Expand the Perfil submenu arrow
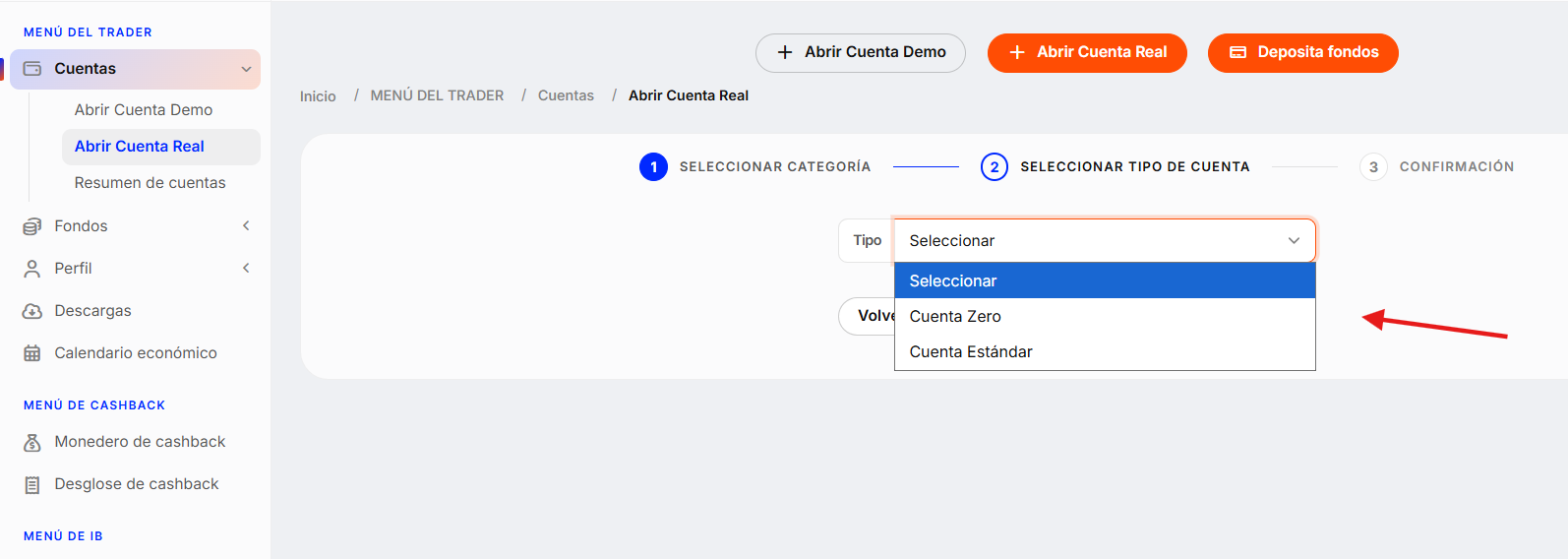The image size is (1568, 559). pyautogui.click(x=246, y=268)
